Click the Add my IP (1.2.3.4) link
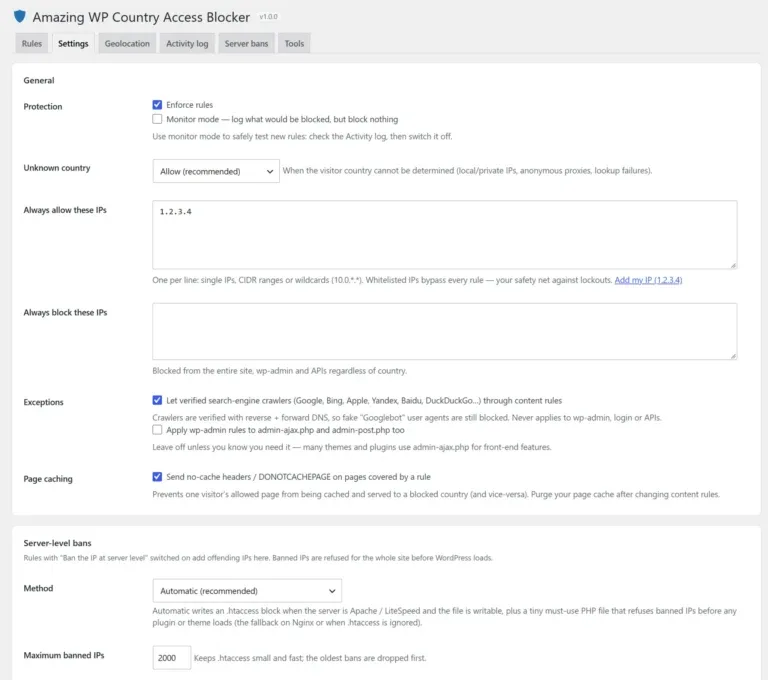Viewport: 768px width, 680px height. [x=648, y=280]
